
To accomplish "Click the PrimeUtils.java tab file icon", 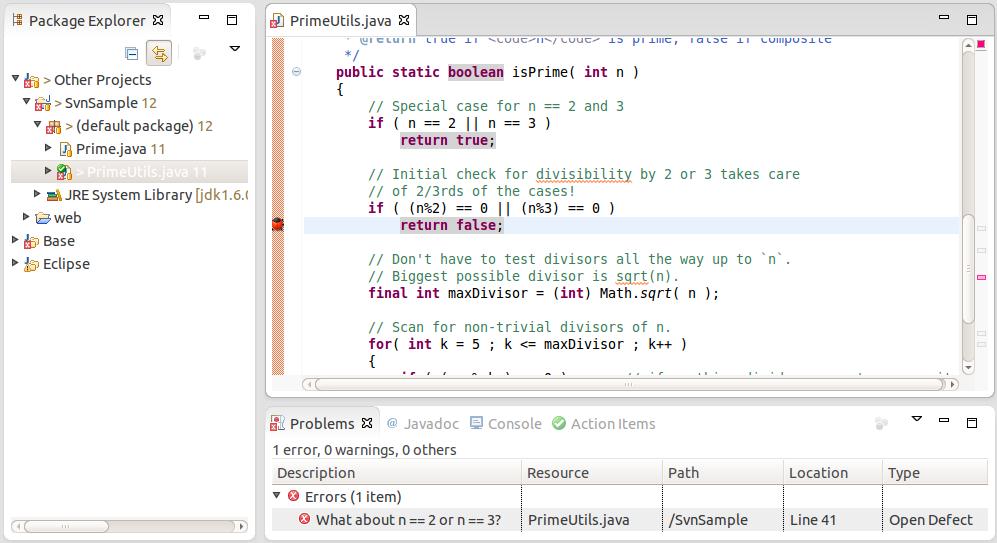I will pos(277,22).
